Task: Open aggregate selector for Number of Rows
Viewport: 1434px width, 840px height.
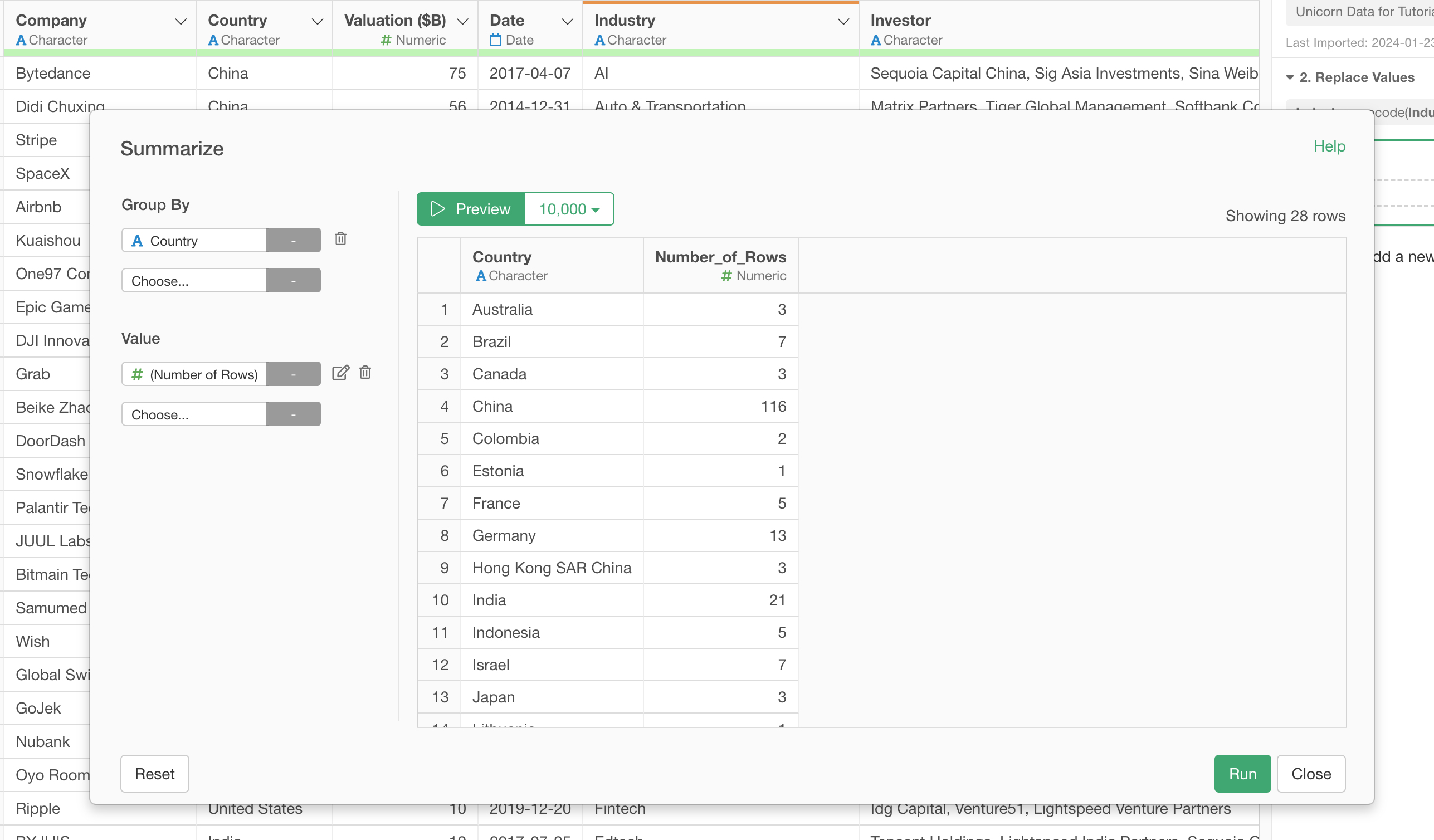Action: [293, 374]
